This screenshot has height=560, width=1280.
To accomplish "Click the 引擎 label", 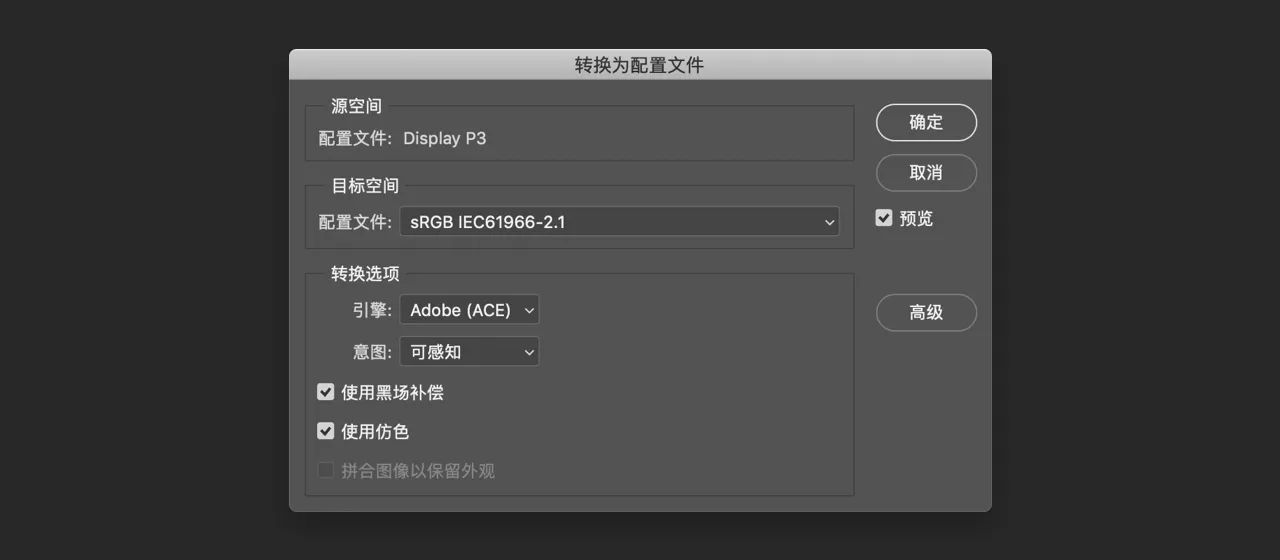I will coord(372,310).
